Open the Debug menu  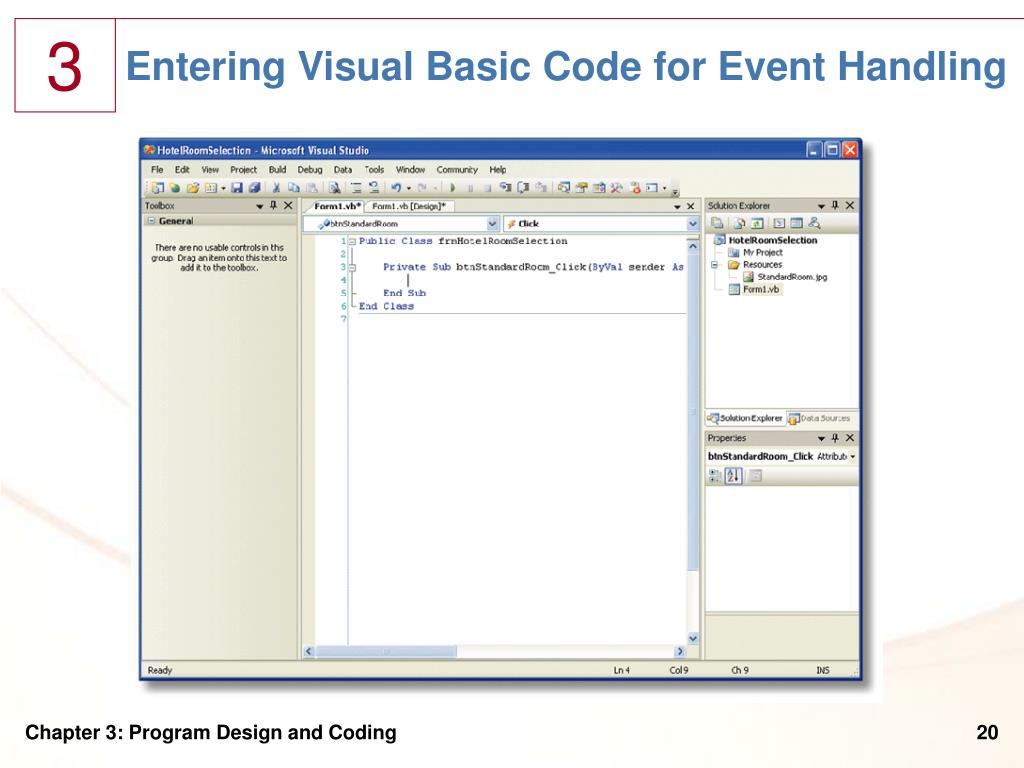pos(310,169)
